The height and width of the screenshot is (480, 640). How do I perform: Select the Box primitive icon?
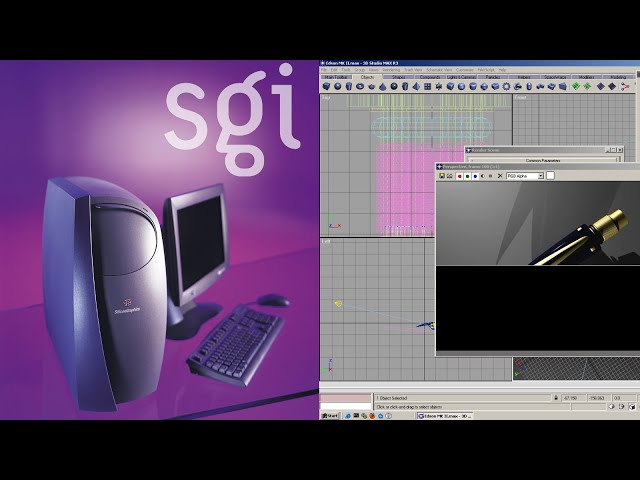click(x=326, y=86)
